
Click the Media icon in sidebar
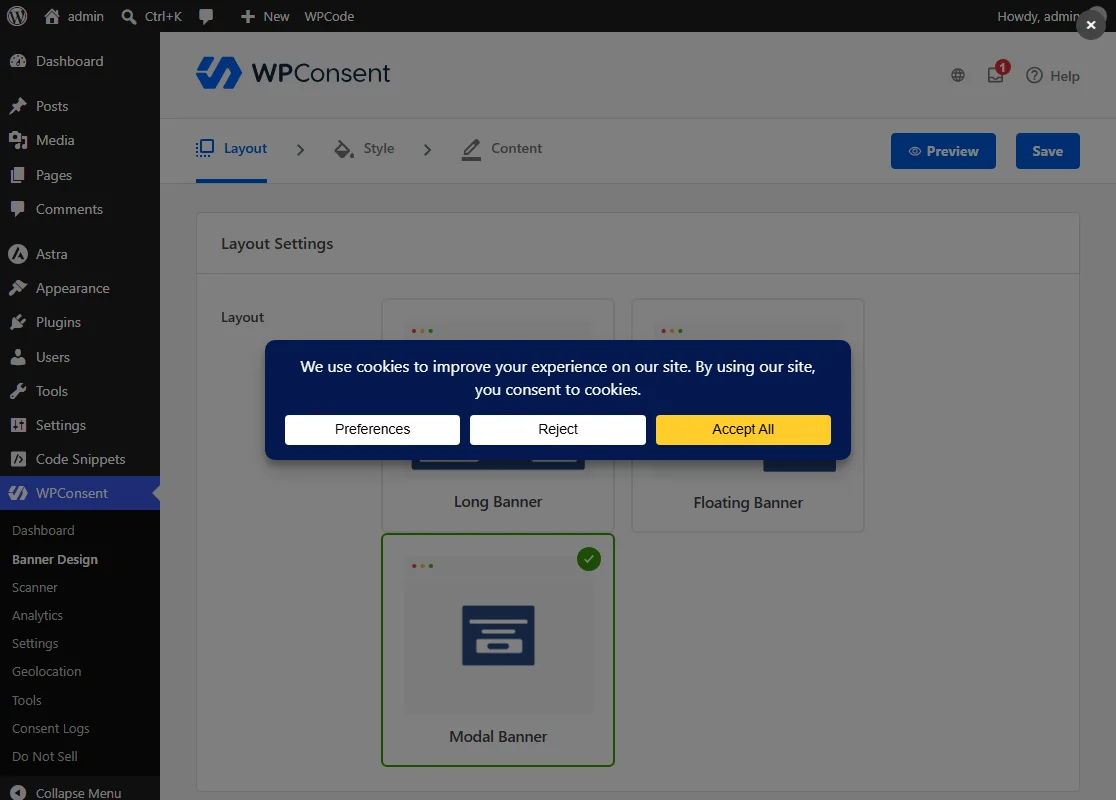click(19, 140)
